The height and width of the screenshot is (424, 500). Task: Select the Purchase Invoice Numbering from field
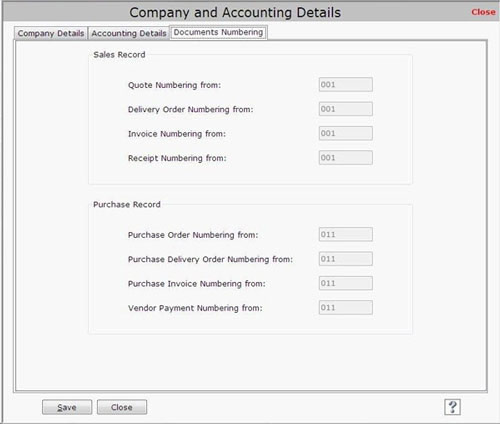pyautogui.click(x=346, y=283)
